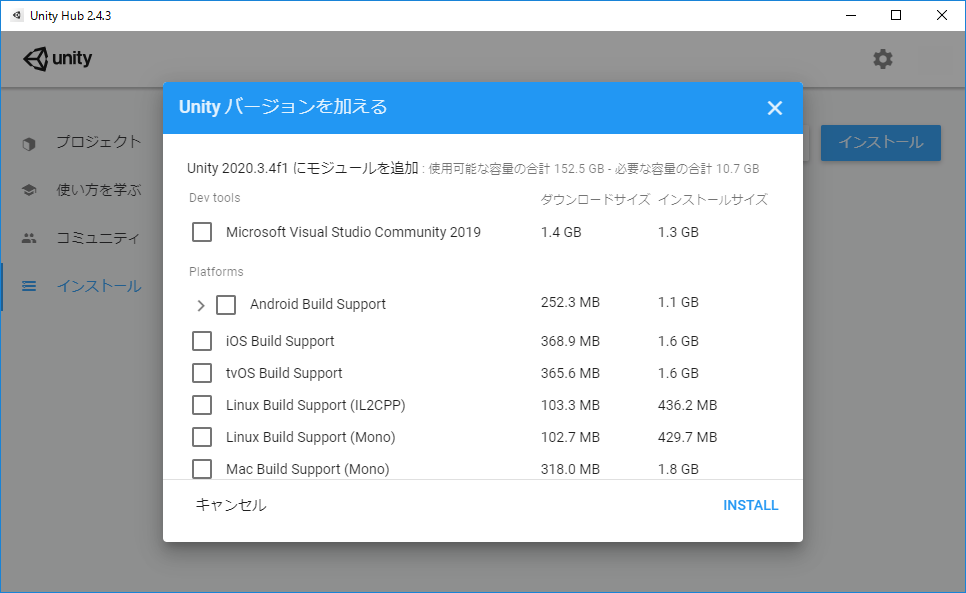Click the tvOS Build Support label

point(284,373)
